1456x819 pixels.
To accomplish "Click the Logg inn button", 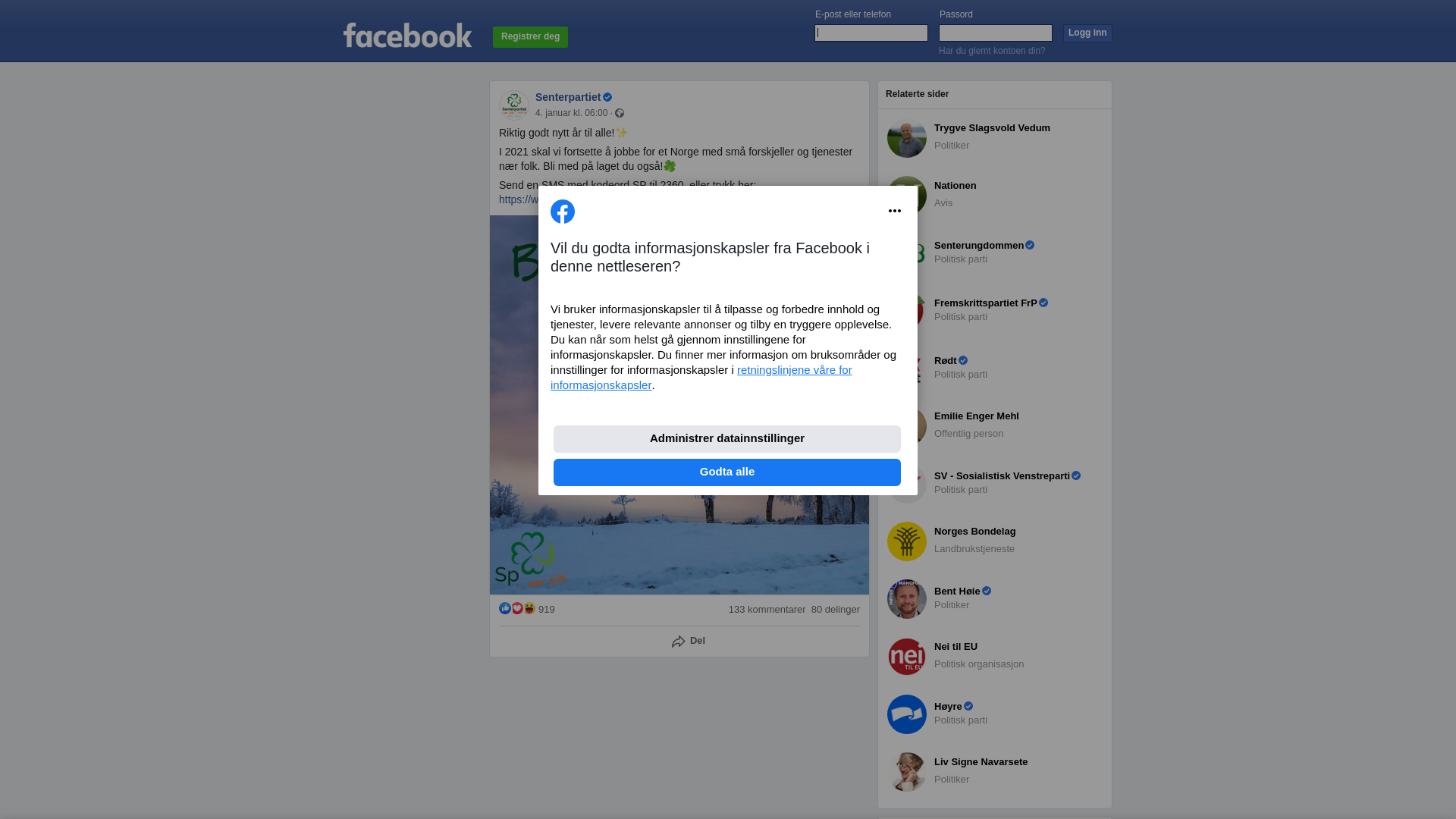I will tap(1087, 33).
